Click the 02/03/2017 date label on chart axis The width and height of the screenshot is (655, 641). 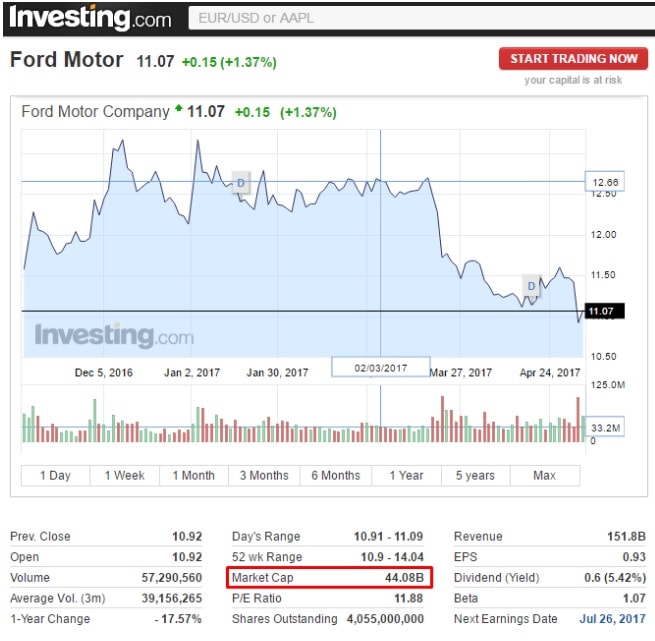pos(381,368)
